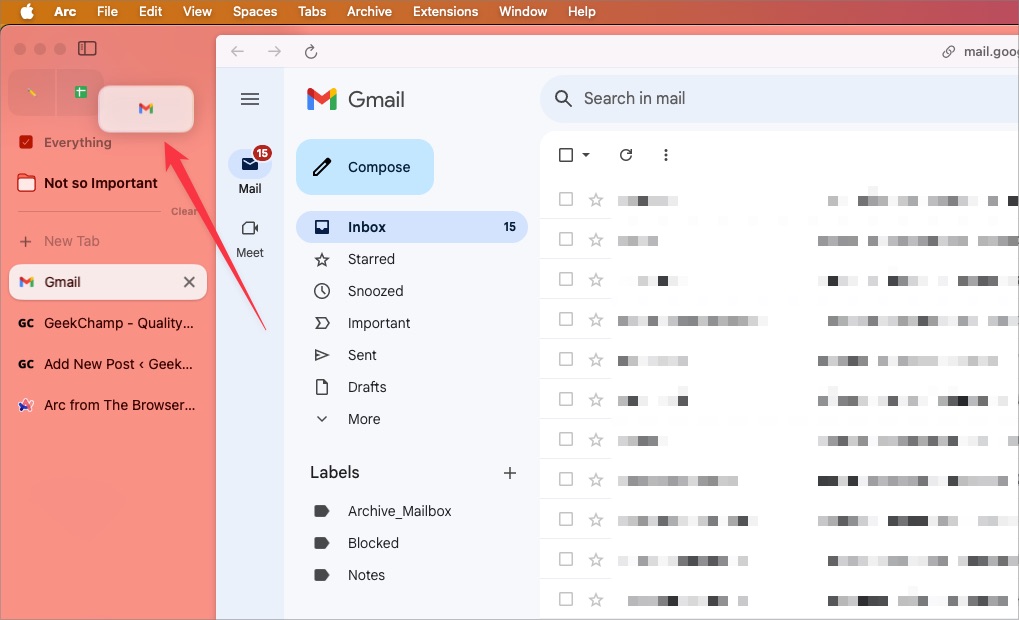Open the Starred mail folder

pos(371,259)
